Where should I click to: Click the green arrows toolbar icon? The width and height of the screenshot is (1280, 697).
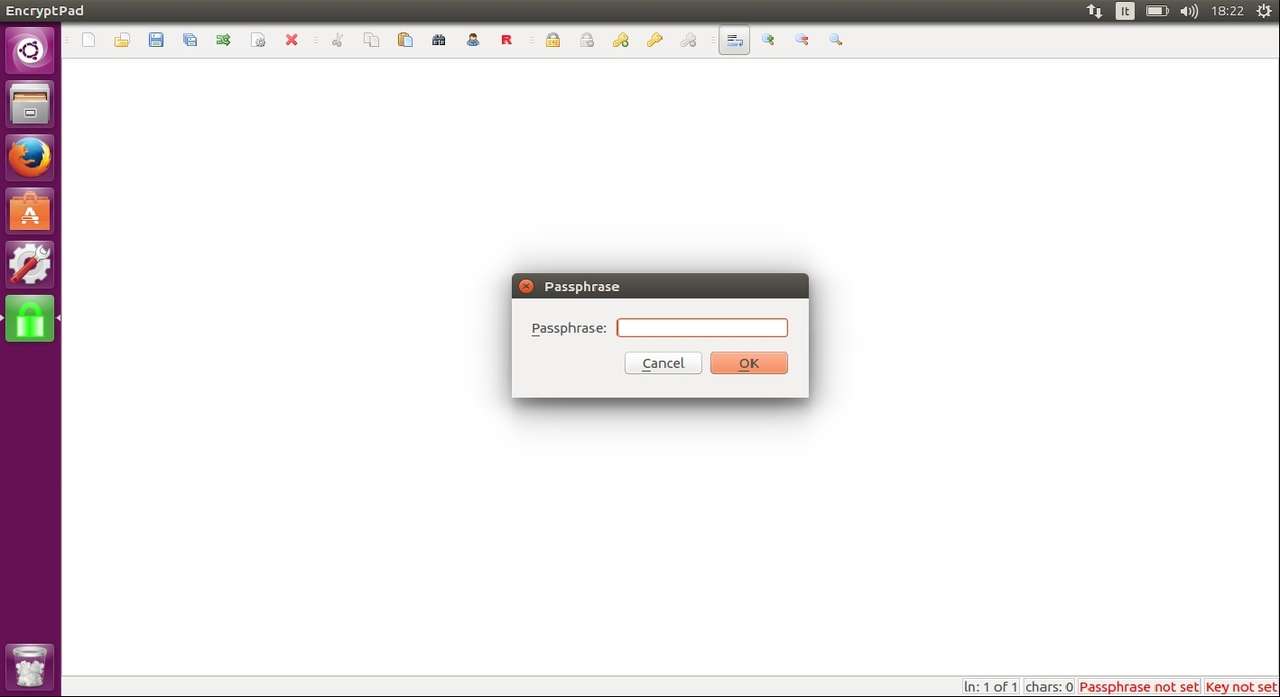[x=224, y=40]
